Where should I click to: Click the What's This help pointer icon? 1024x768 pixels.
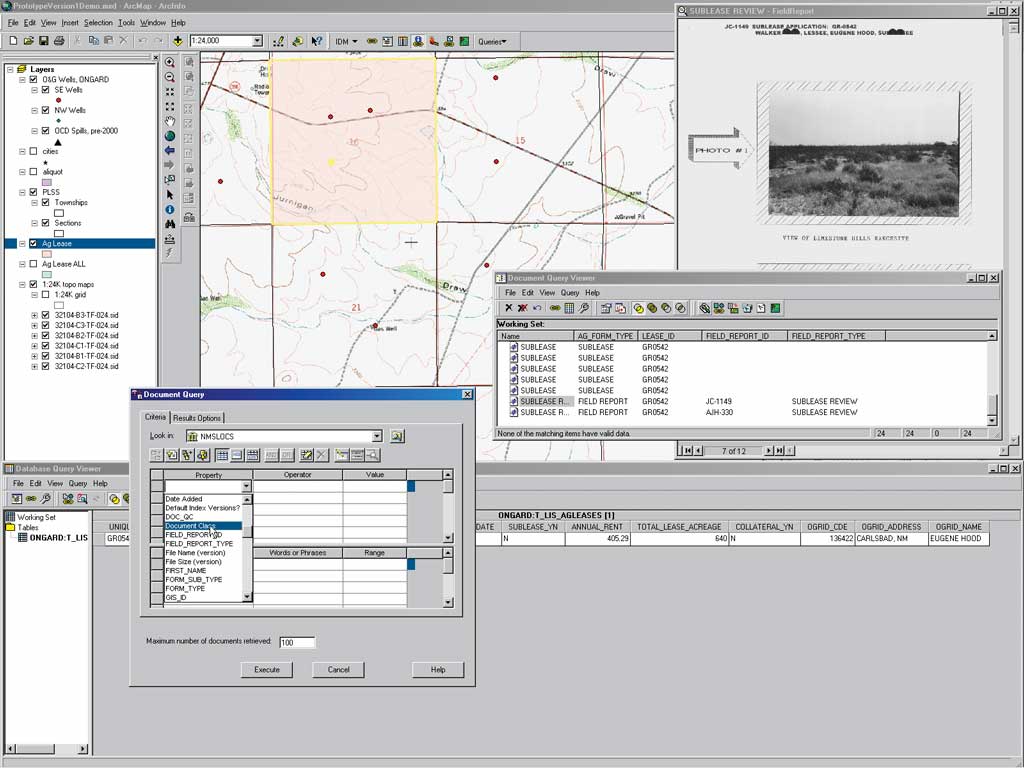pos(317,41)
